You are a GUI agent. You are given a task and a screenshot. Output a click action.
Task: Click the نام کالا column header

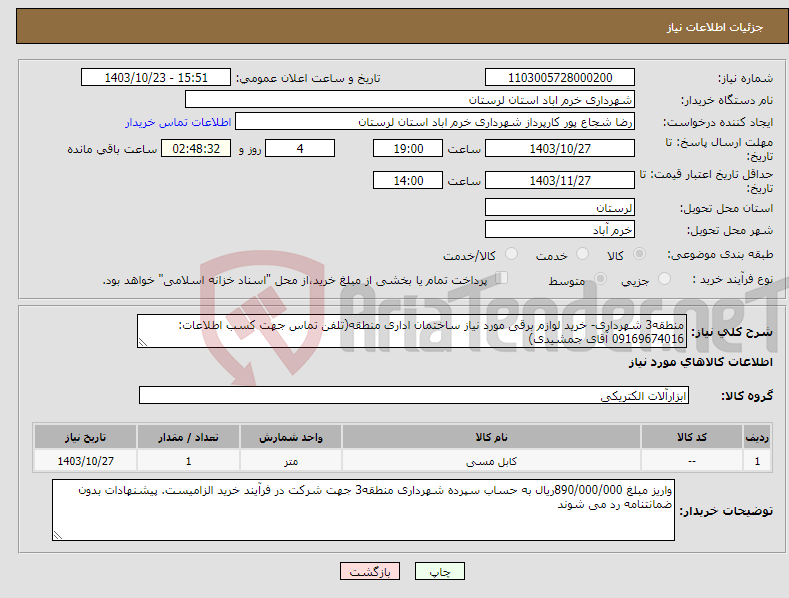[491, 437]
